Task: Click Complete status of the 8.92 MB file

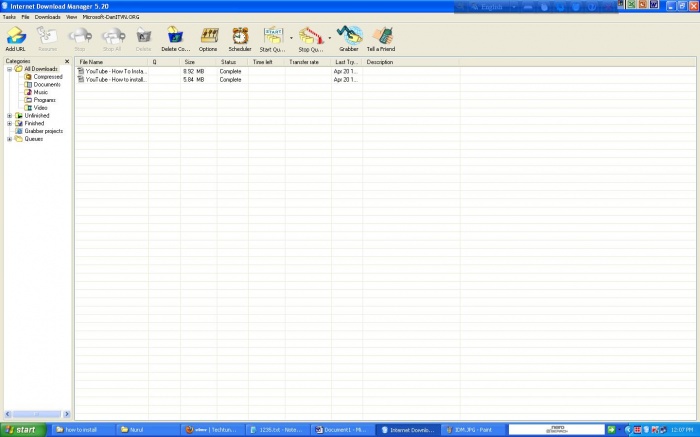Action: (x=230, y=71)
